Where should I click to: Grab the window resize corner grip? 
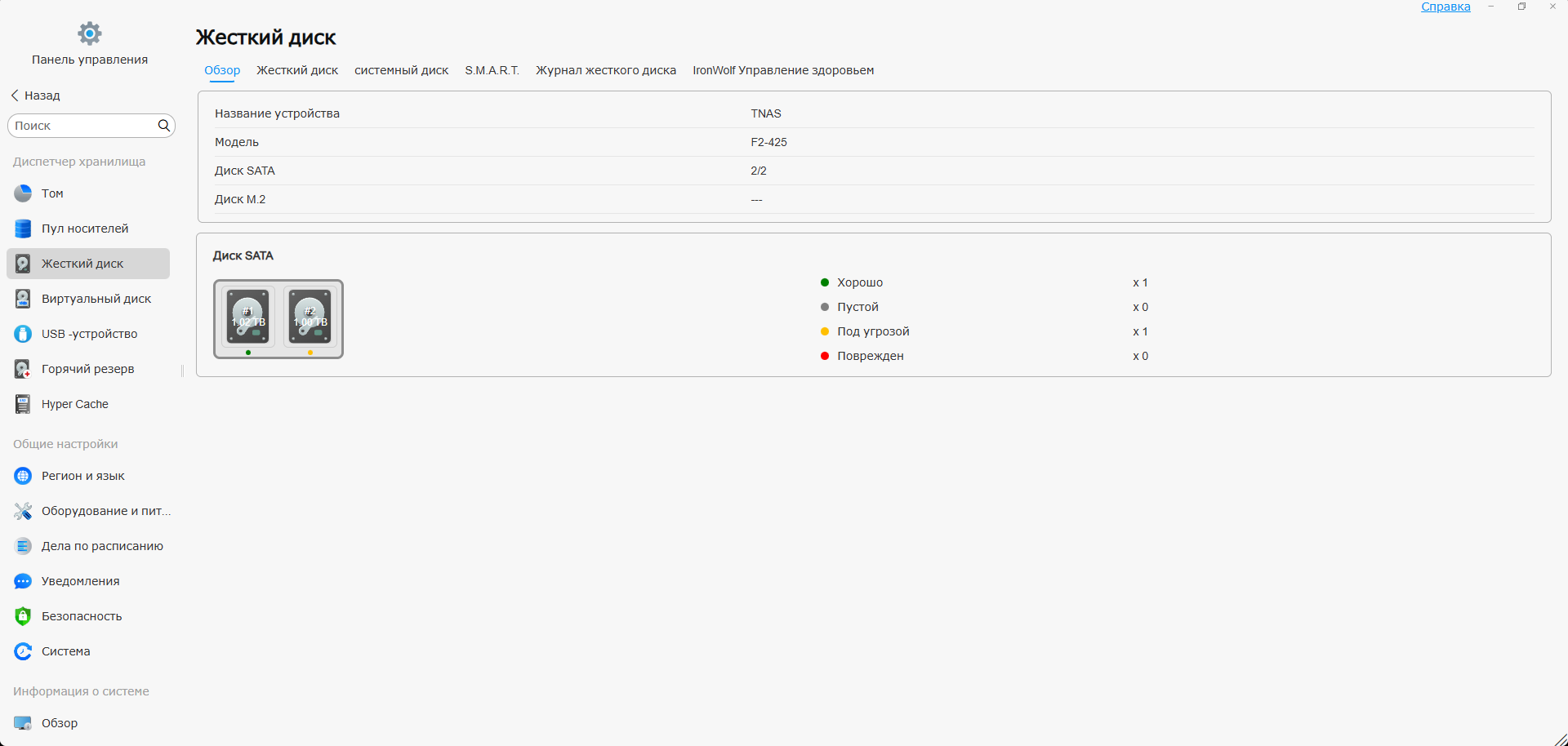tap(1560, 739)
